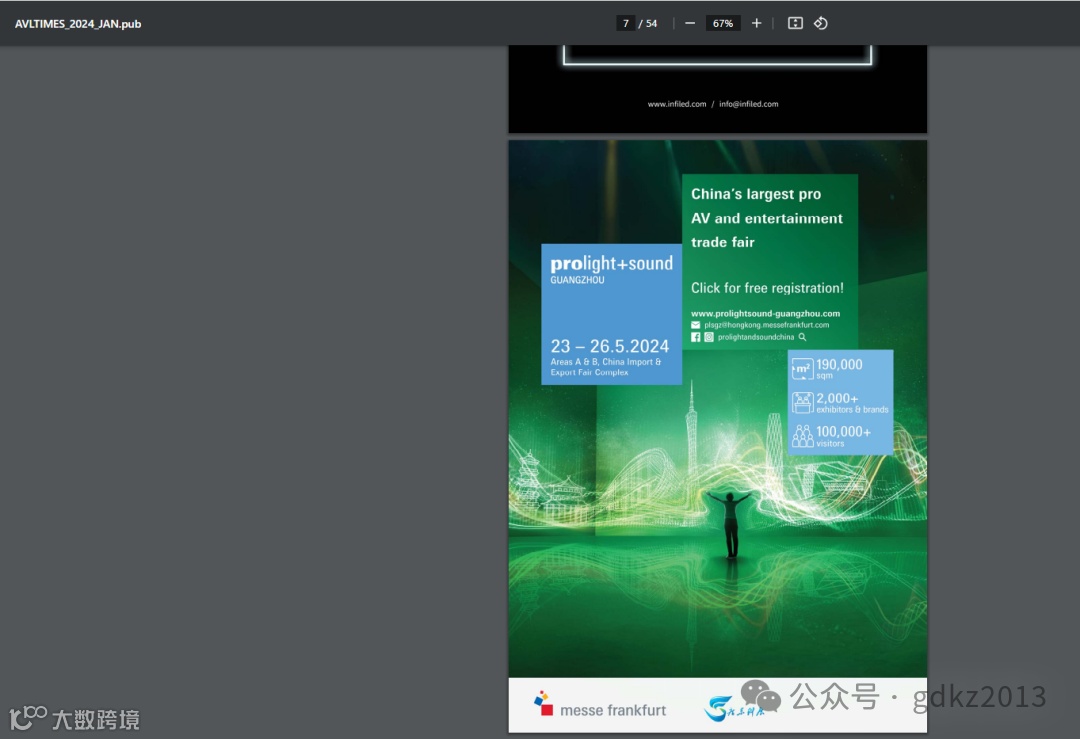Click the messe frankfurt logo

pyautogui.click(x=600, y=705)
